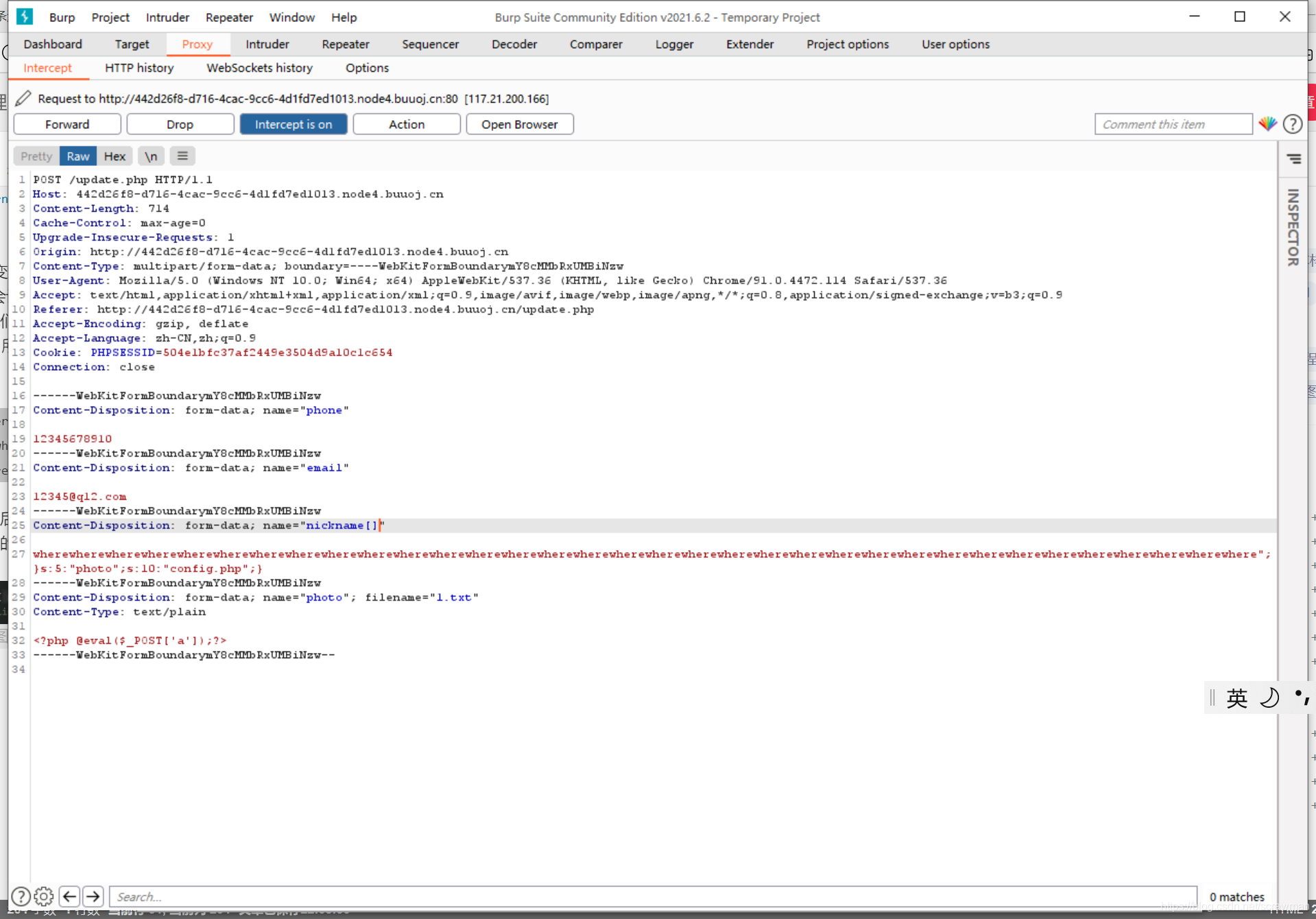The width and height of the screenshot is (1316, 919).
Task: Open the WebSockets history sub-tab
Action: pyautogui.click(x=259, y=68)
